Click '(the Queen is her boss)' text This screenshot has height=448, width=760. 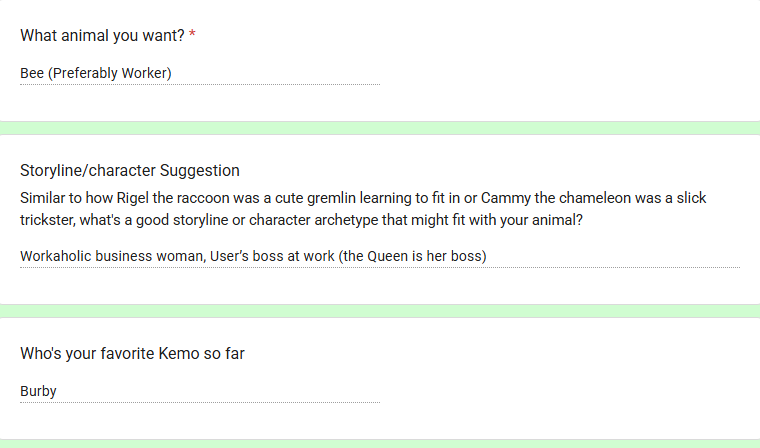pyautogui.click(x=412, y=256)
